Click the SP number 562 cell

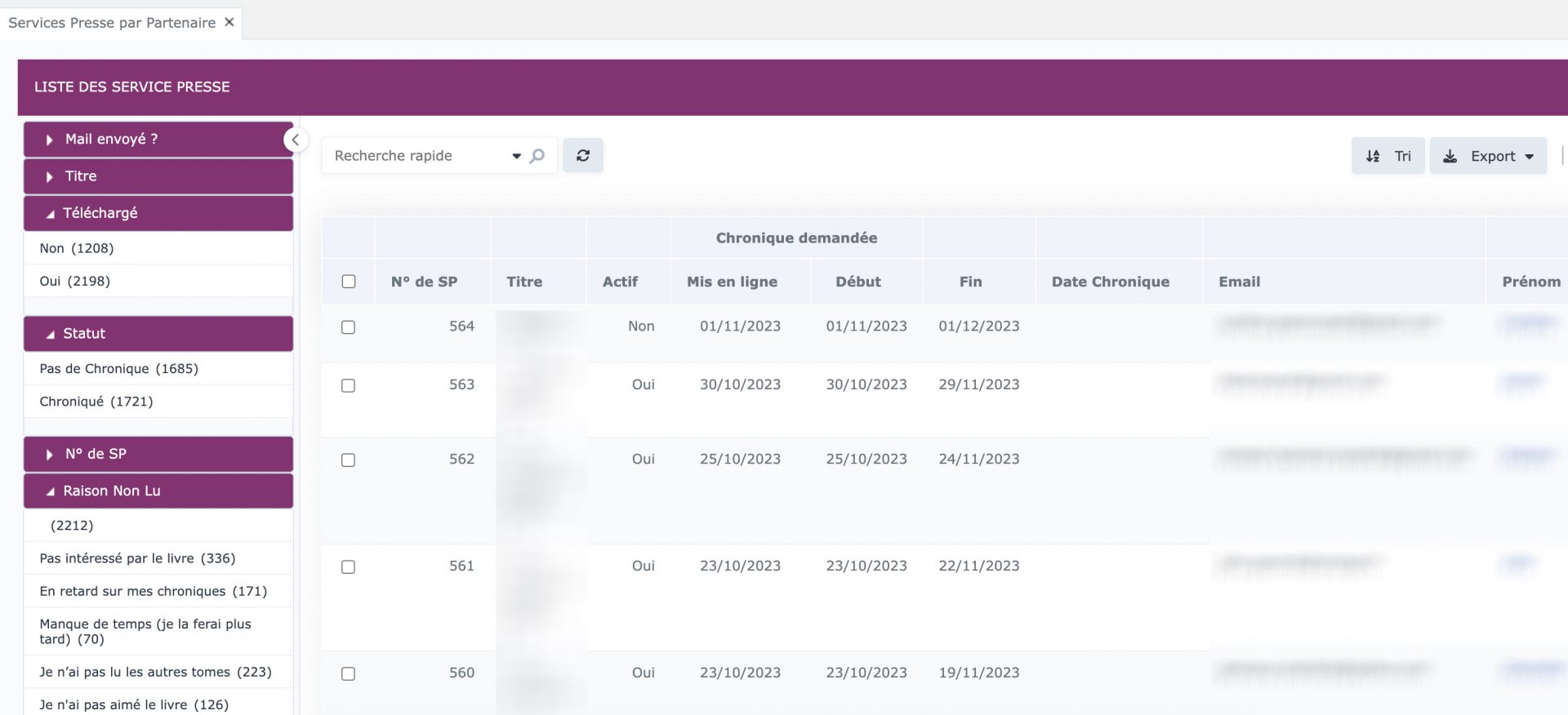point(461,460)
